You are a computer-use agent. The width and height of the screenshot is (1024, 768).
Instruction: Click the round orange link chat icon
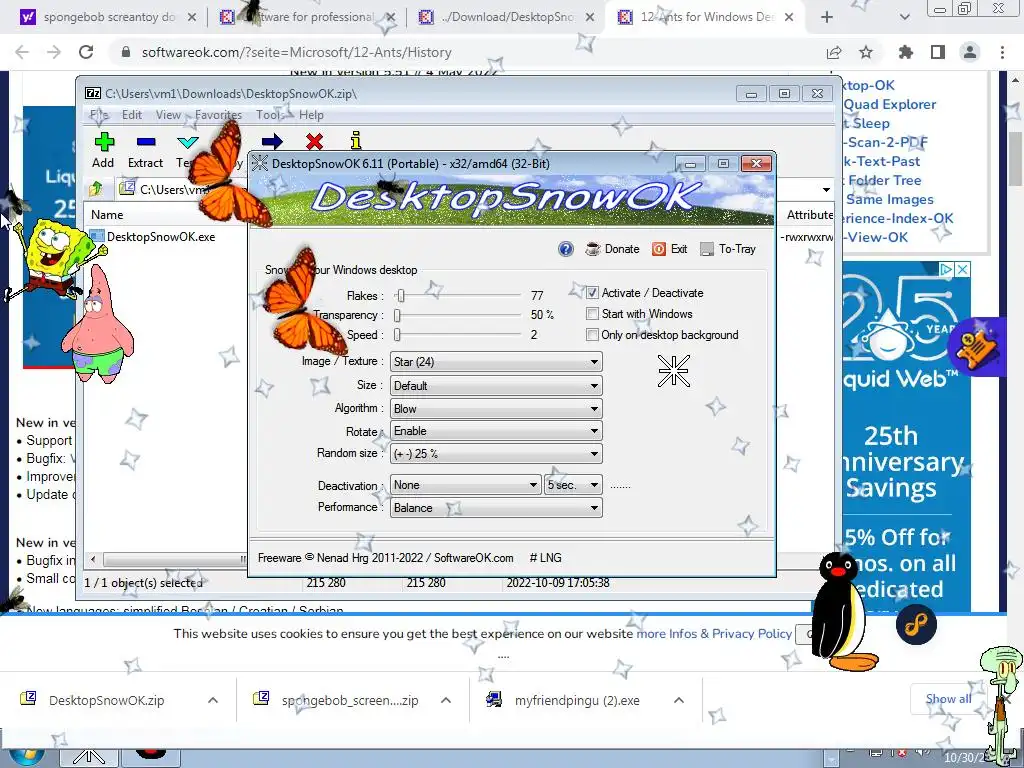pos(916,625)
